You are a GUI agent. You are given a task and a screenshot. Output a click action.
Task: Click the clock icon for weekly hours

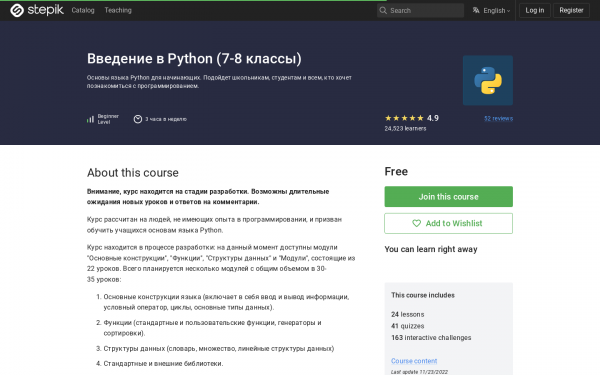click(138, 119)
